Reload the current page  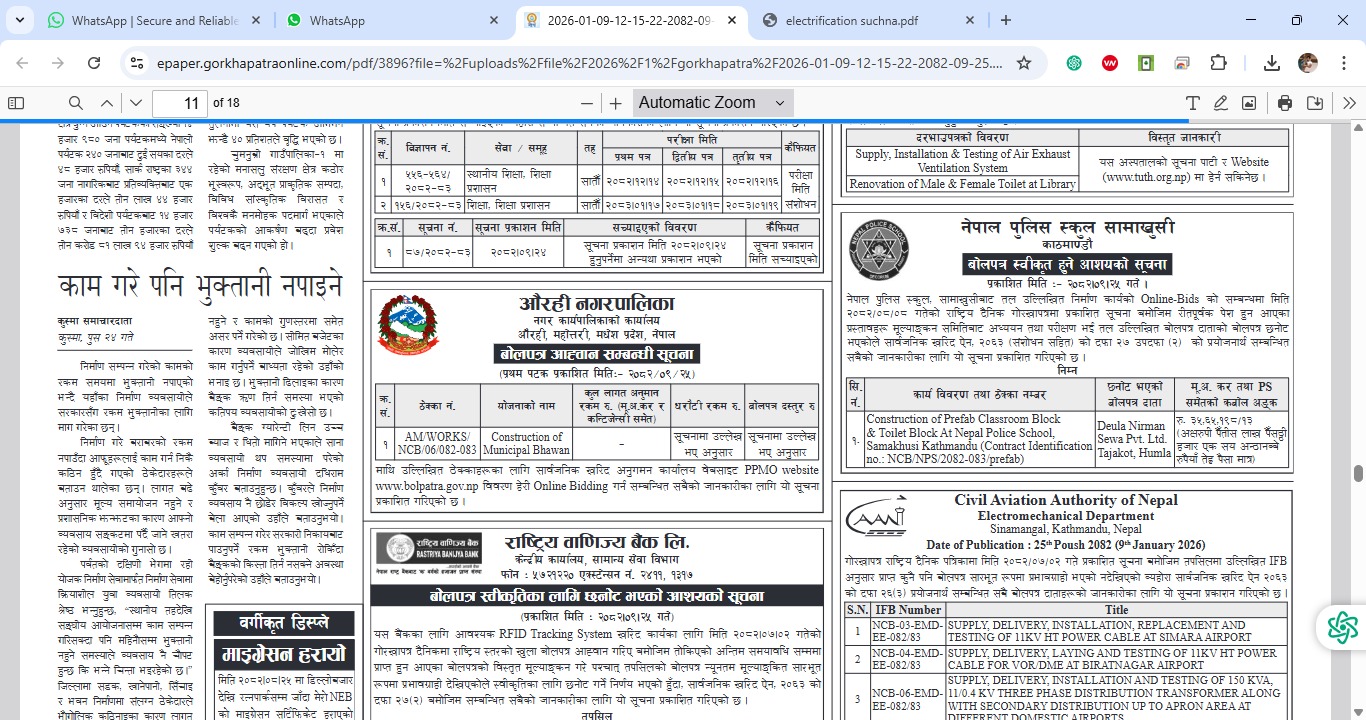pos(94,63)
